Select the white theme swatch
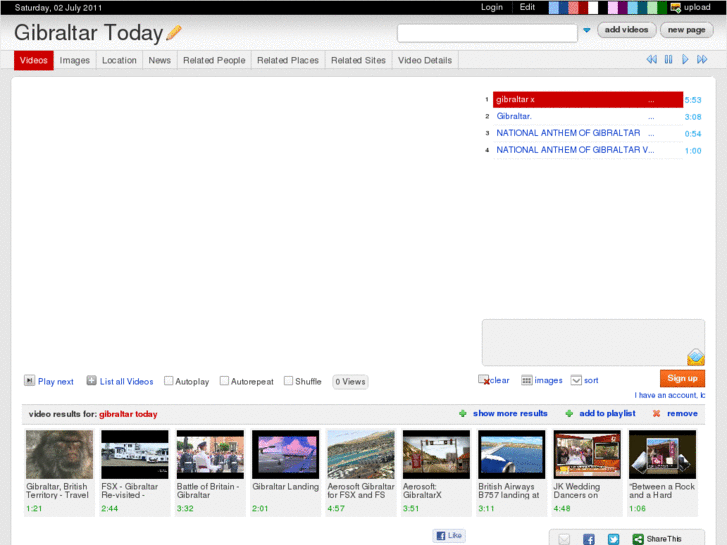 pyautogui.click(x=593, y=7)
